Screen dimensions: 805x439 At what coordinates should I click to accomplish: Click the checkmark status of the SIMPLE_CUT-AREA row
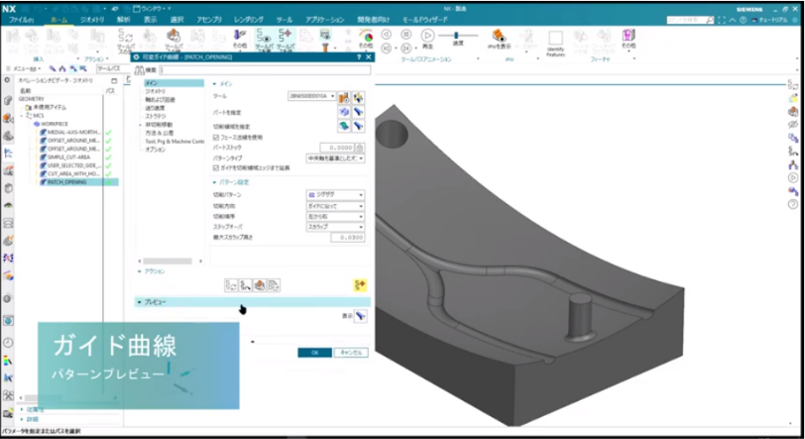[x=109, y=157]
